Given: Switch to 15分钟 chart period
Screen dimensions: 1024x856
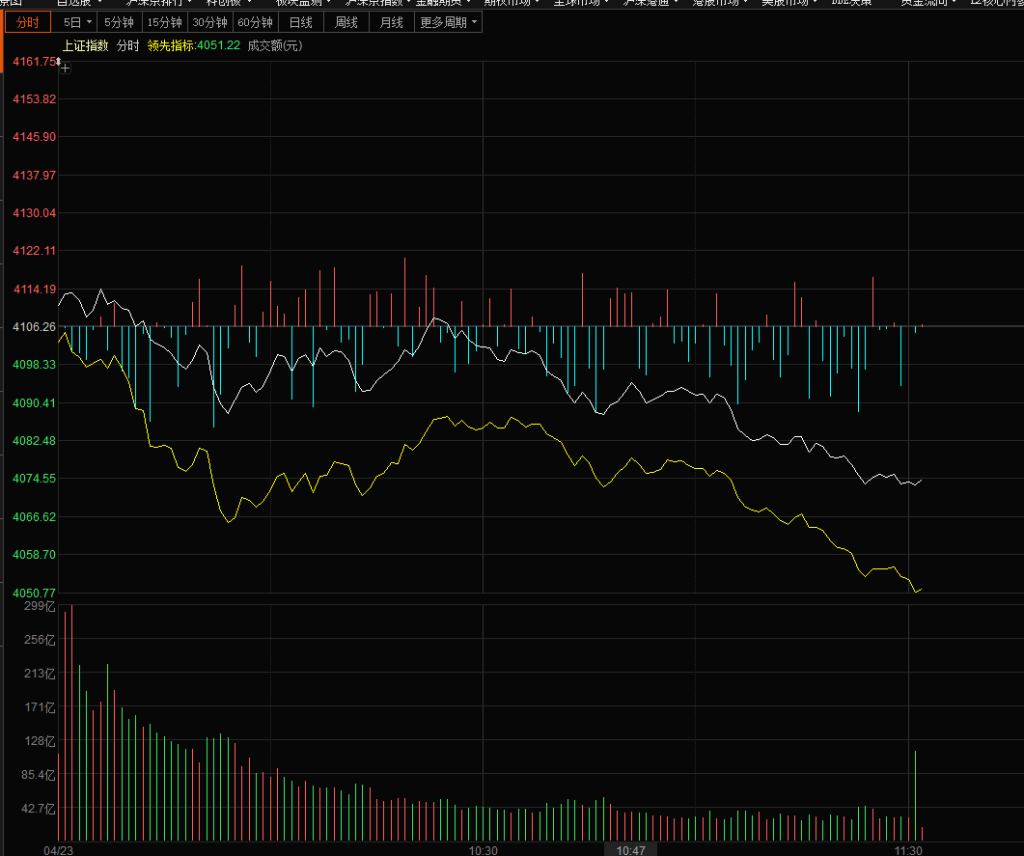Looking at the screenshot, I should click(x=164, y=22).
